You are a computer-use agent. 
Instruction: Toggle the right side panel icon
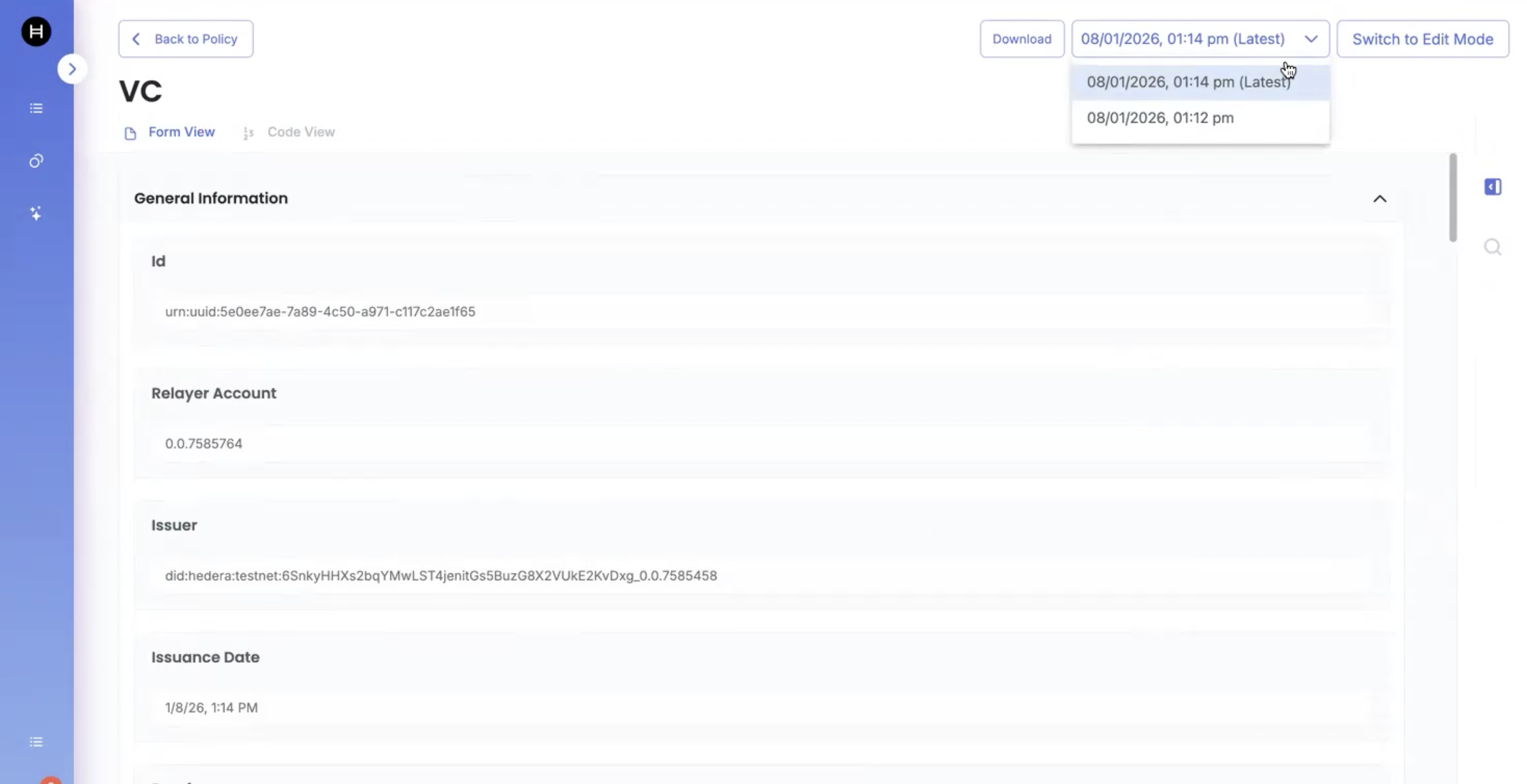click(1492, 187)
